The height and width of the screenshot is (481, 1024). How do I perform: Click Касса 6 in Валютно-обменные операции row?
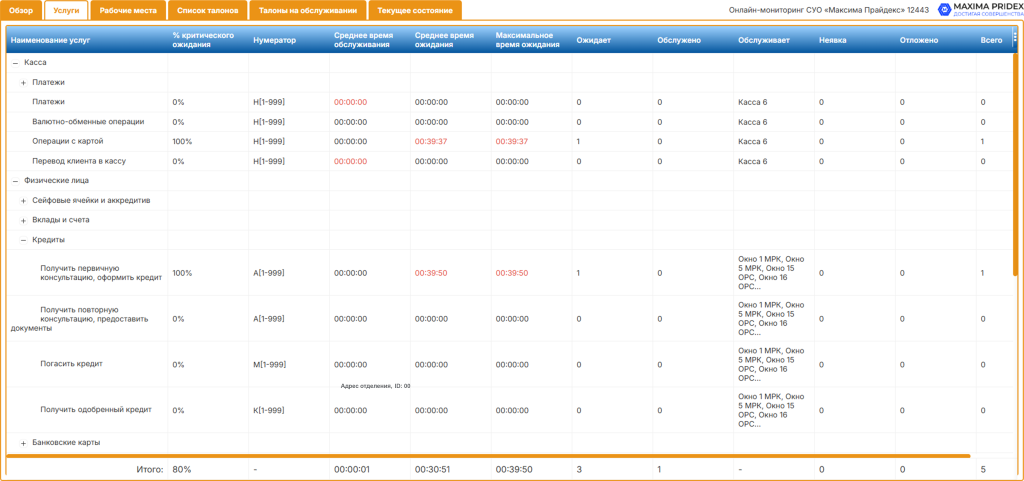coord(753,122)
